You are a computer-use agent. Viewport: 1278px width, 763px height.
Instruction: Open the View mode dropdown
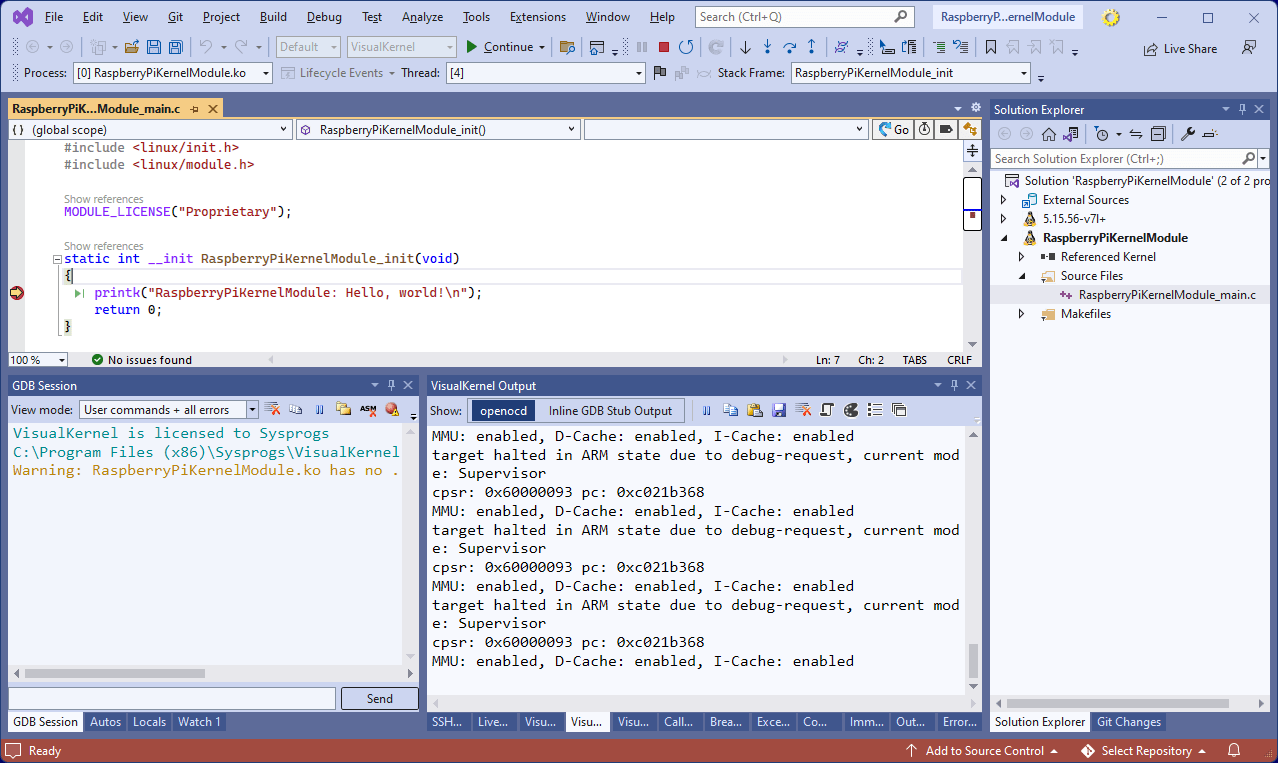pyautogui.click(x=167, y=409)
